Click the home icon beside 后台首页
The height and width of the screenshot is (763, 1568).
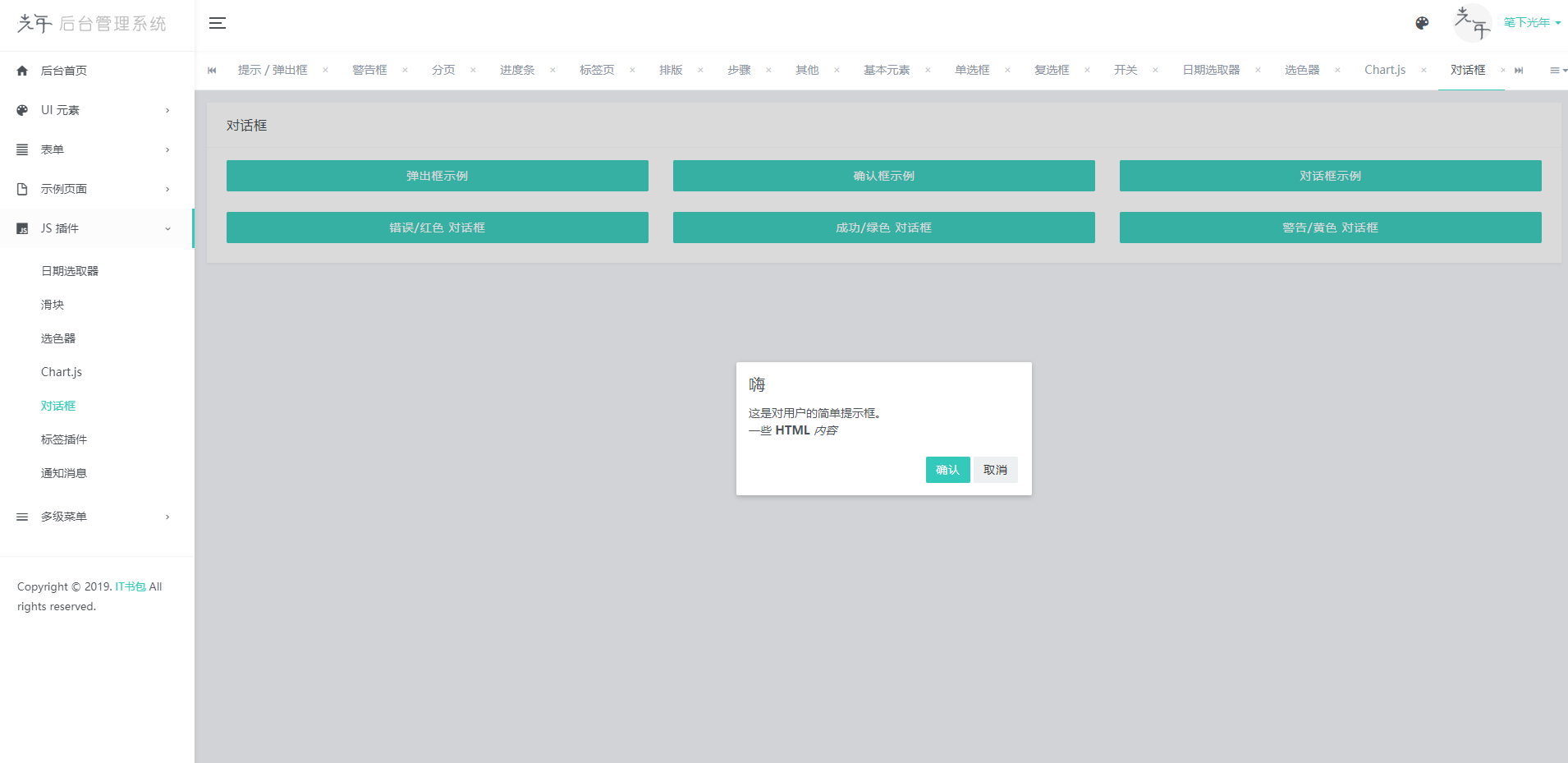pos(22,71)
